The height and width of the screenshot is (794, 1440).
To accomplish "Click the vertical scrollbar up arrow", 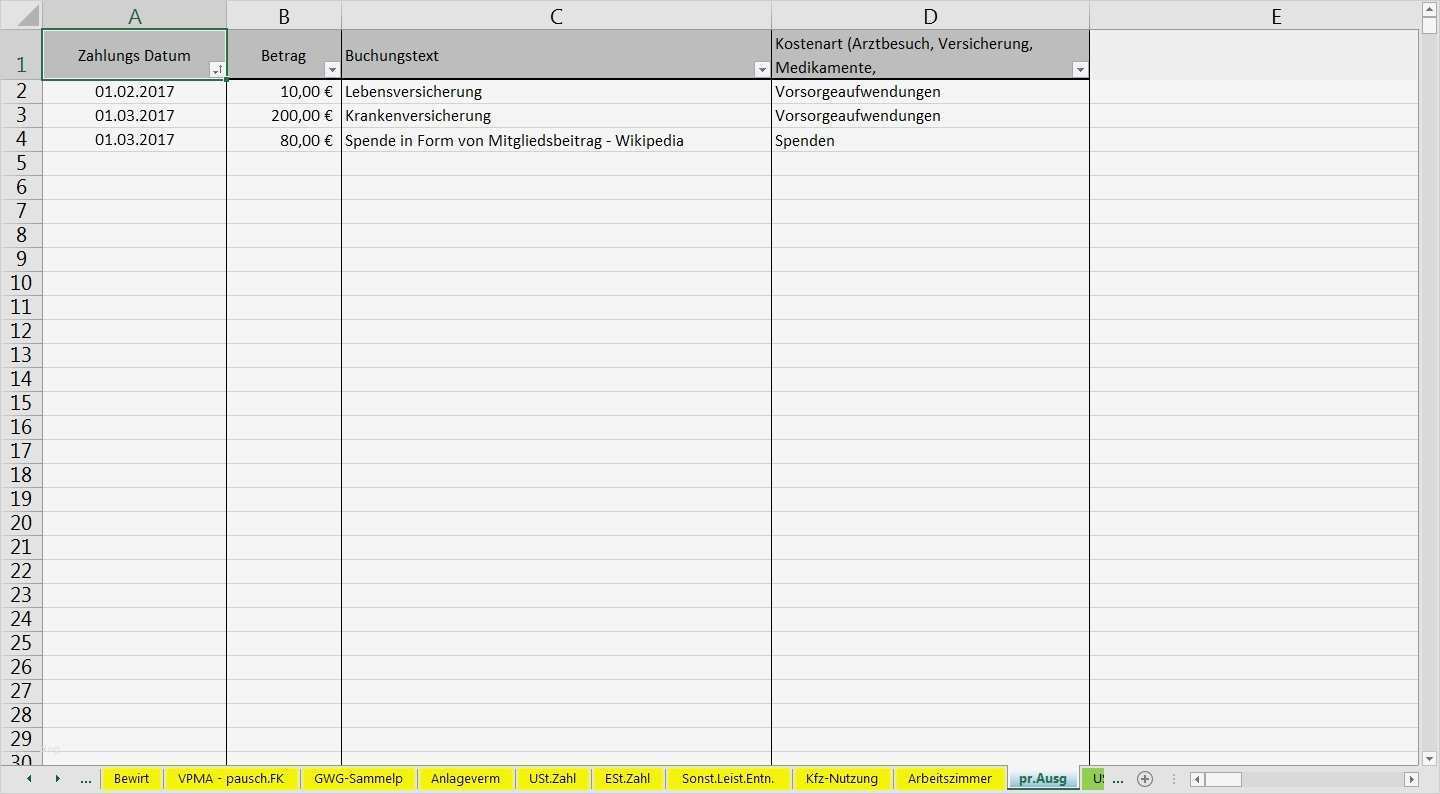I will point(1430,8).
